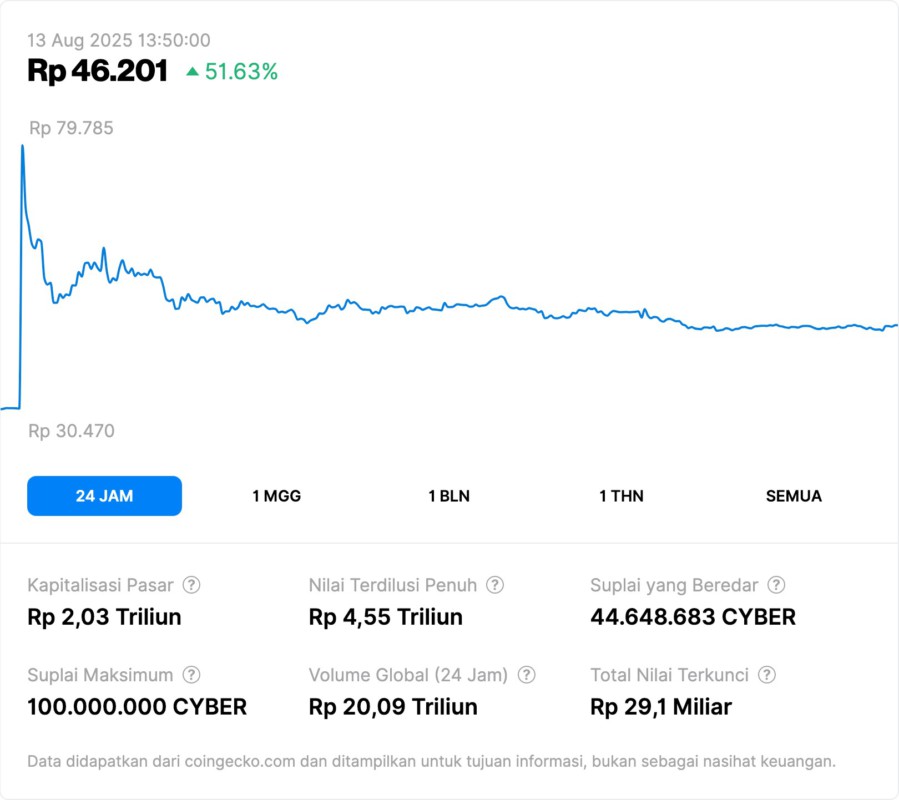Click the Rp 30.470 low price label
Screen dimensions: 899x800
(x=71, y=431)
